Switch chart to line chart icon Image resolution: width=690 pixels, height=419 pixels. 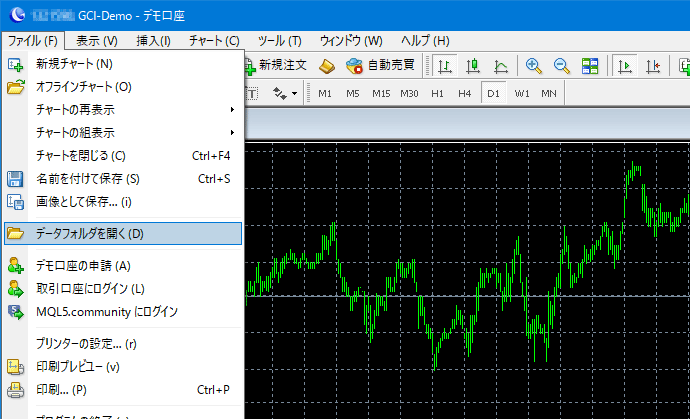point(500,66)
